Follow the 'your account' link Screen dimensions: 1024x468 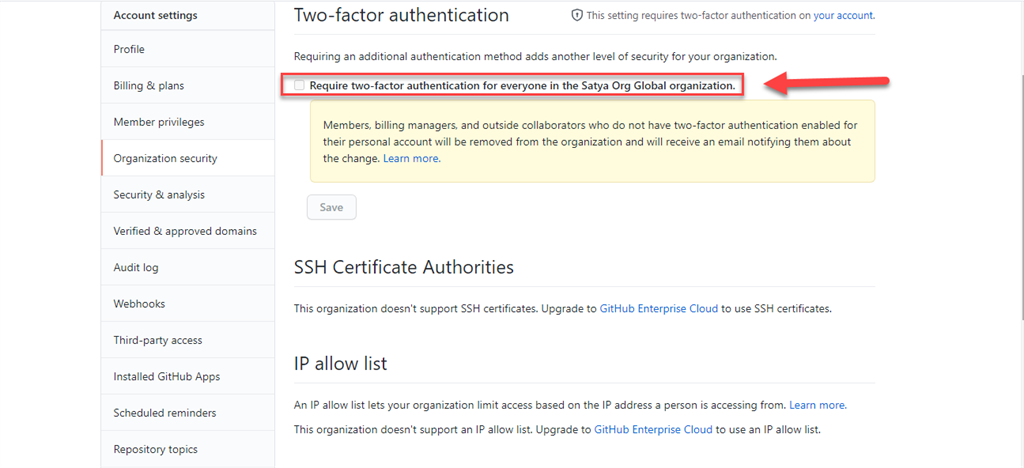[x=843, y=15]
